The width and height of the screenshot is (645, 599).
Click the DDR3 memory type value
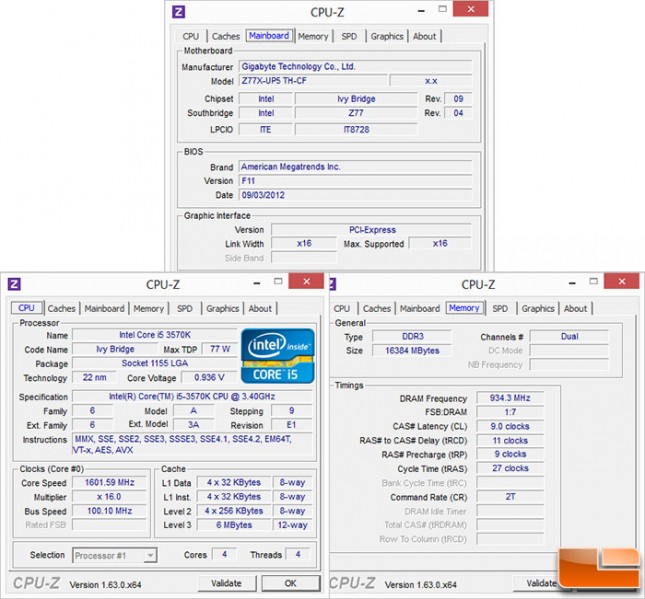[412, 337]
